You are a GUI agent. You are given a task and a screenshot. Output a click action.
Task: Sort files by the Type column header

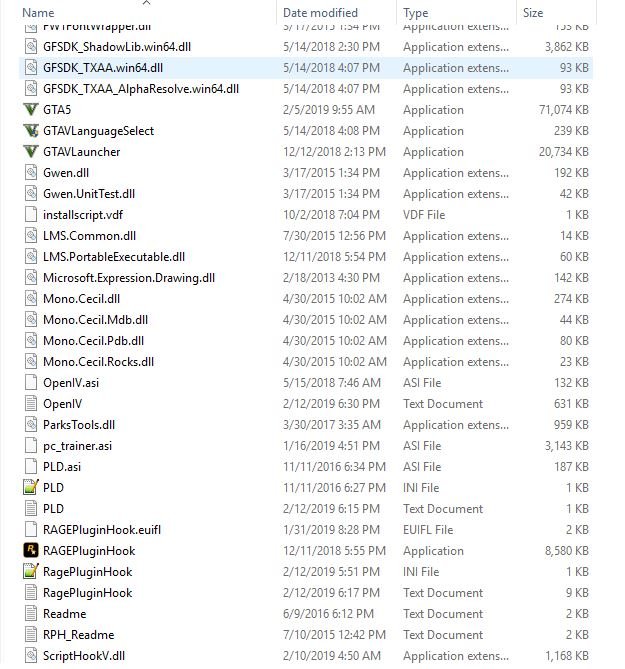[x=416, y=13]
